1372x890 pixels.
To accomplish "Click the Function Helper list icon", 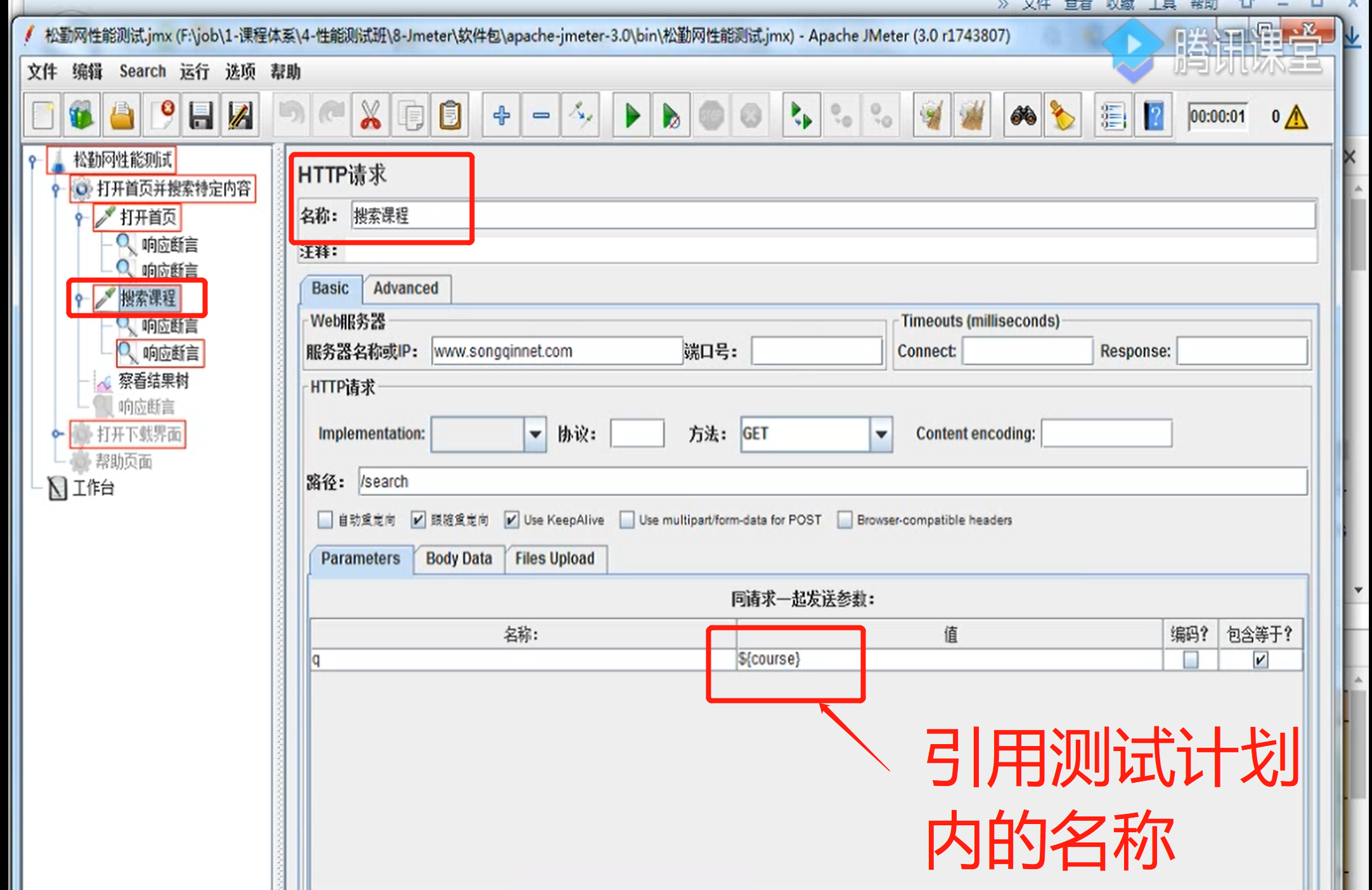I will click(1113, 116).
